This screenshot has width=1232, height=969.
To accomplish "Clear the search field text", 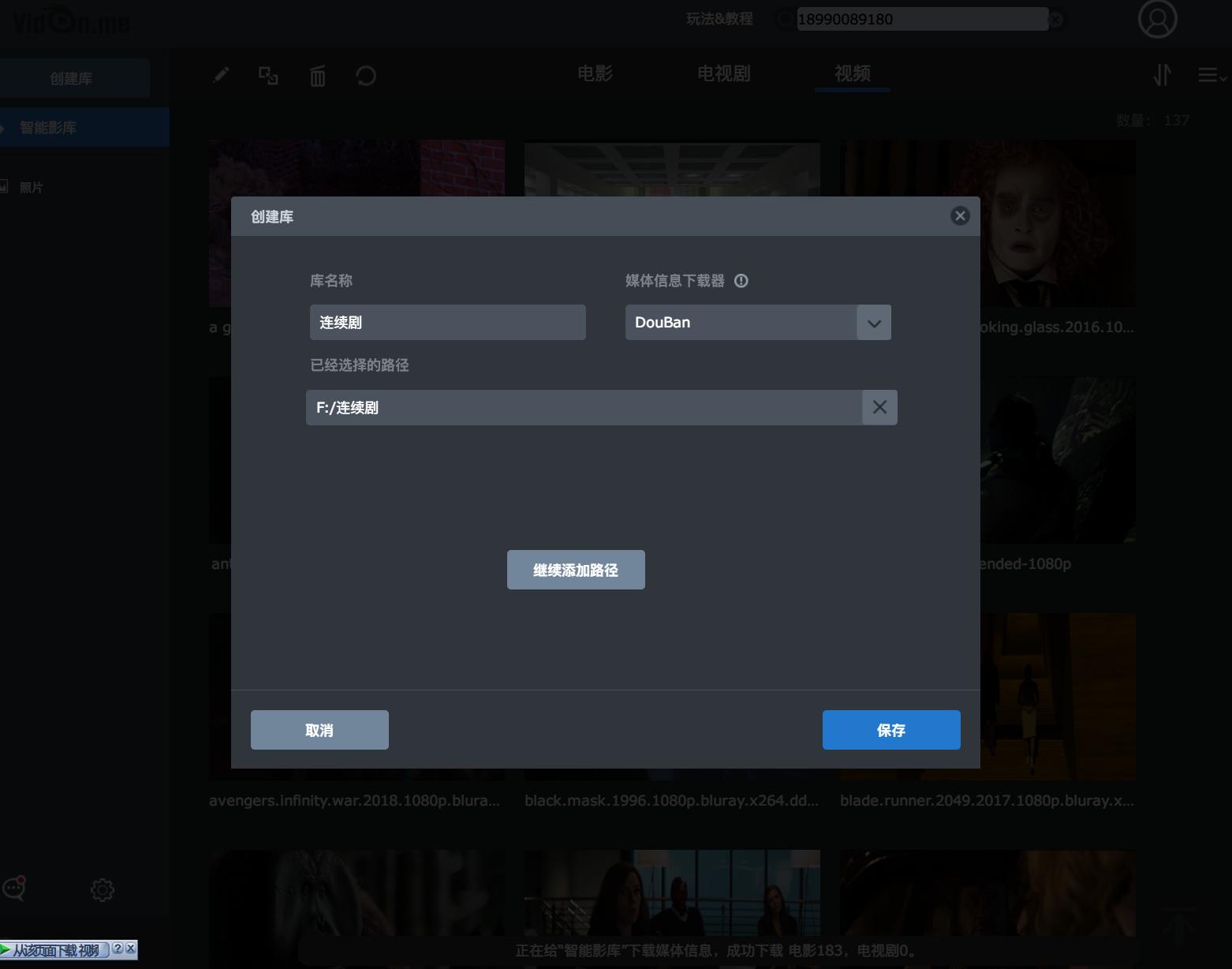I will [x=1055, y=19].
